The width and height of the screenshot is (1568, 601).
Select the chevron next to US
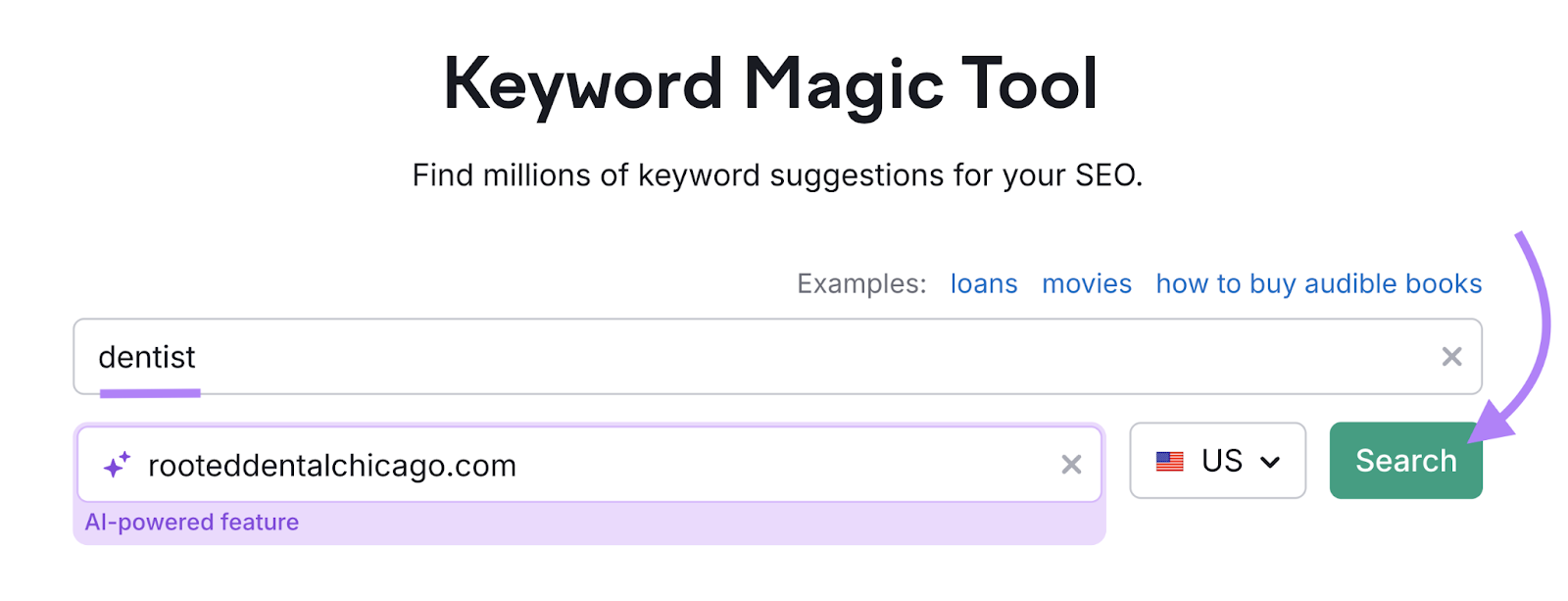[x=1271, y=460]
